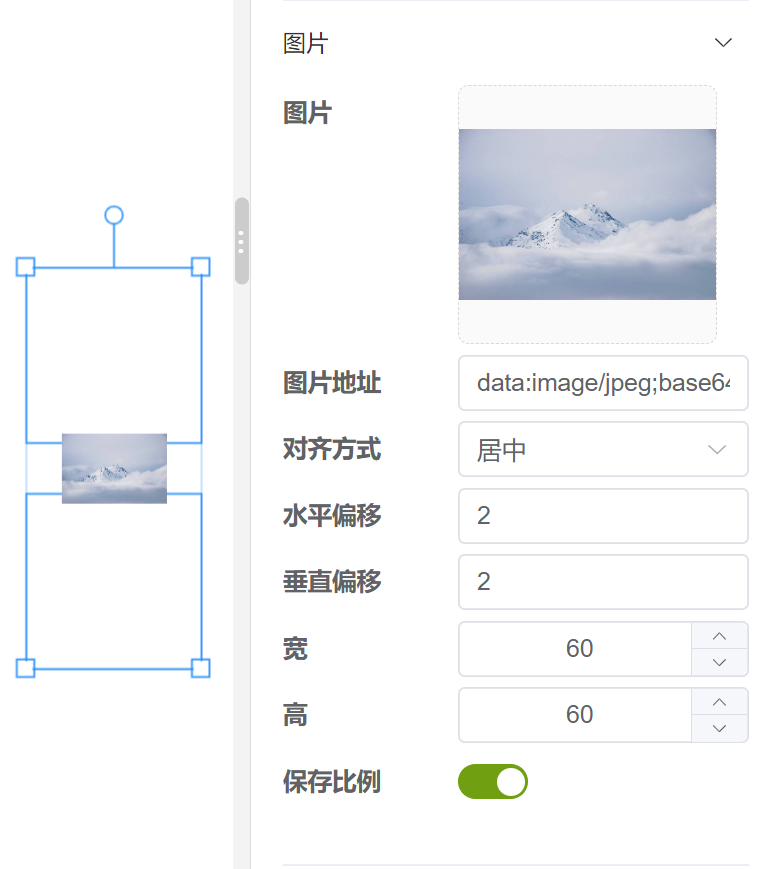This screenshot has width=761, height=869.
Task: Click the 图片地址 data URL field
Action: [603, 383]
